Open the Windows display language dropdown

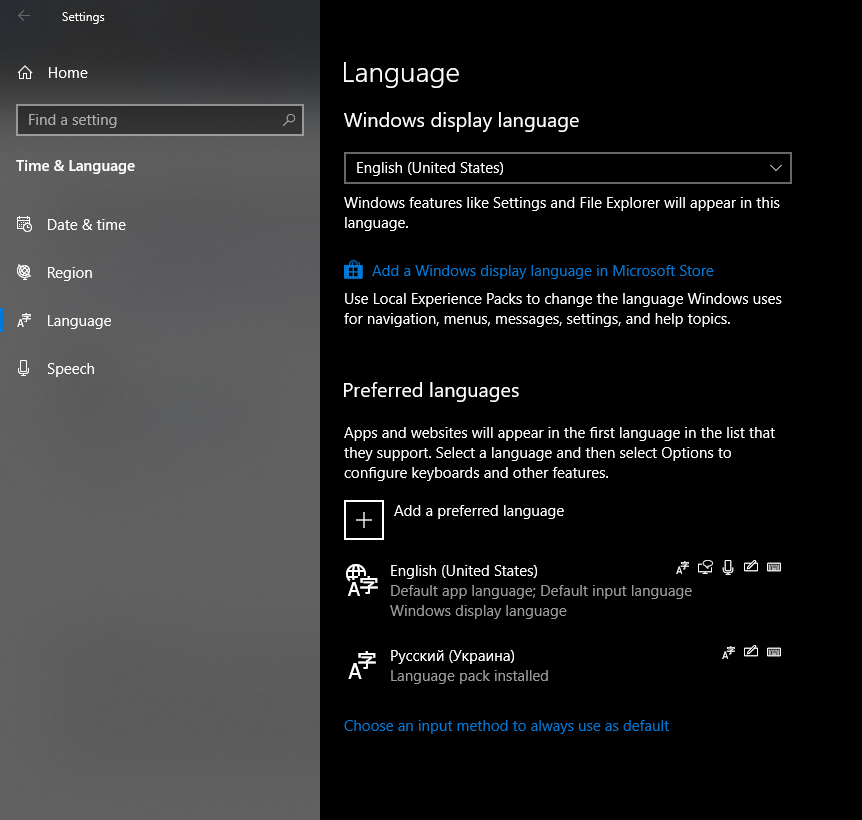(x=567, y=168)
